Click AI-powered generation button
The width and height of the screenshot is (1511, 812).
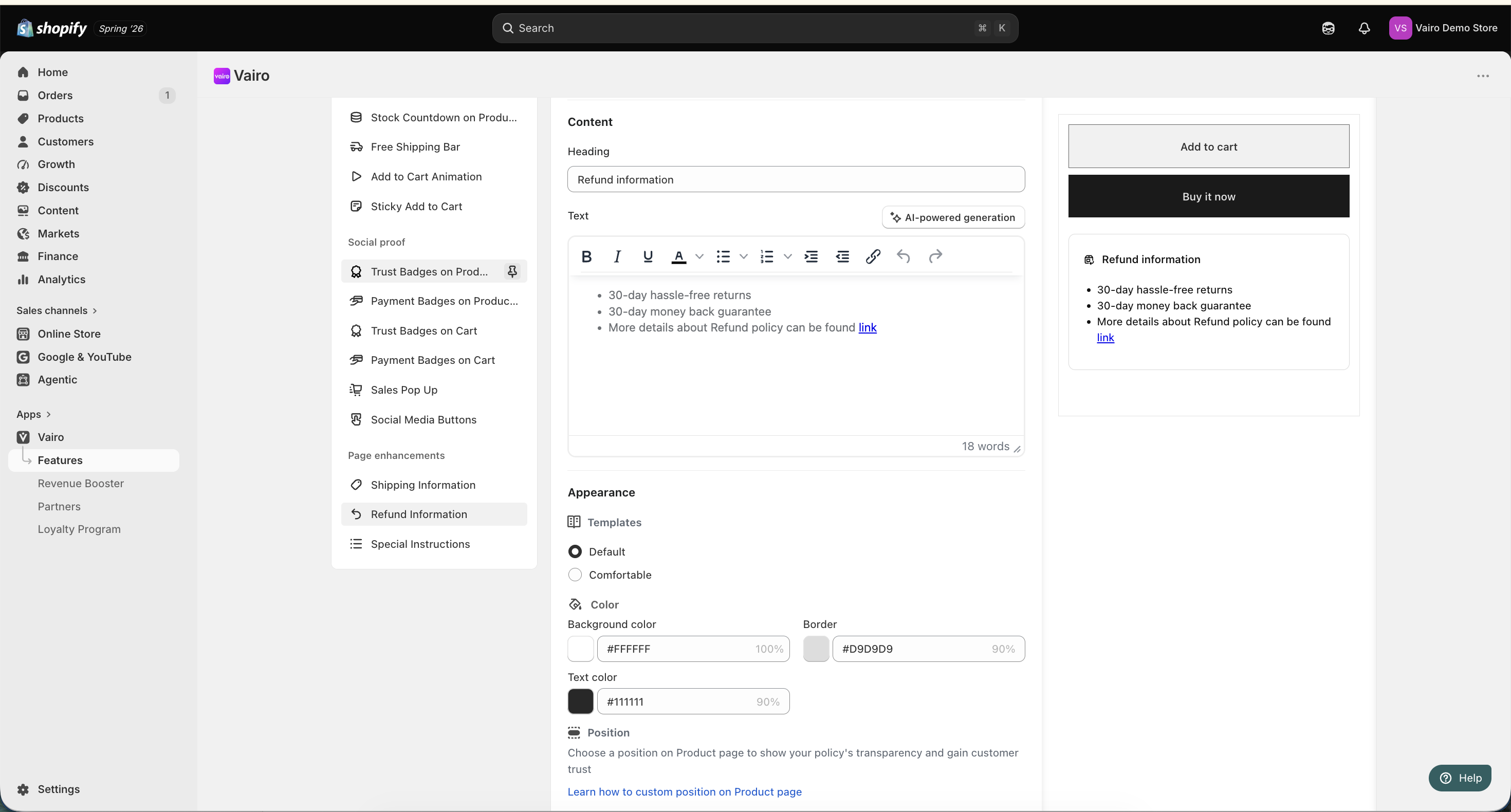pyautogui.click(x=953, y=217)
